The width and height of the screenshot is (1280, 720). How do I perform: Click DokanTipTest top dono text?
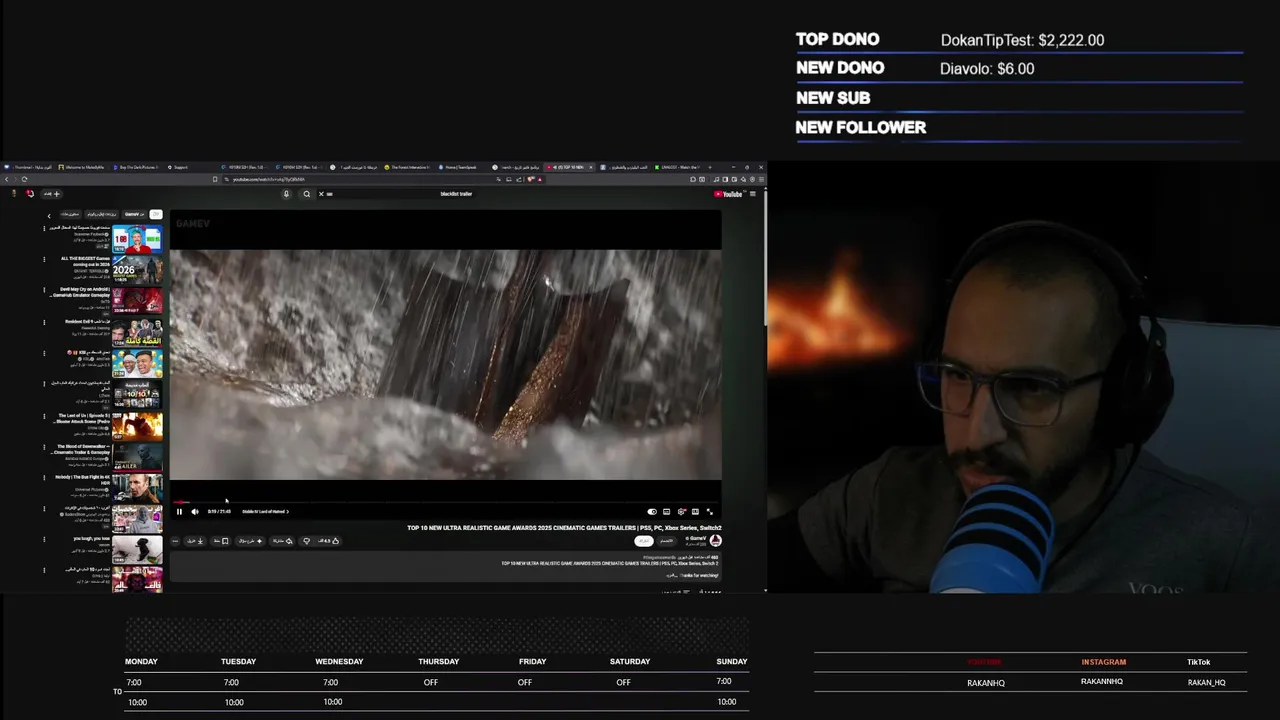coord(1022,40)
